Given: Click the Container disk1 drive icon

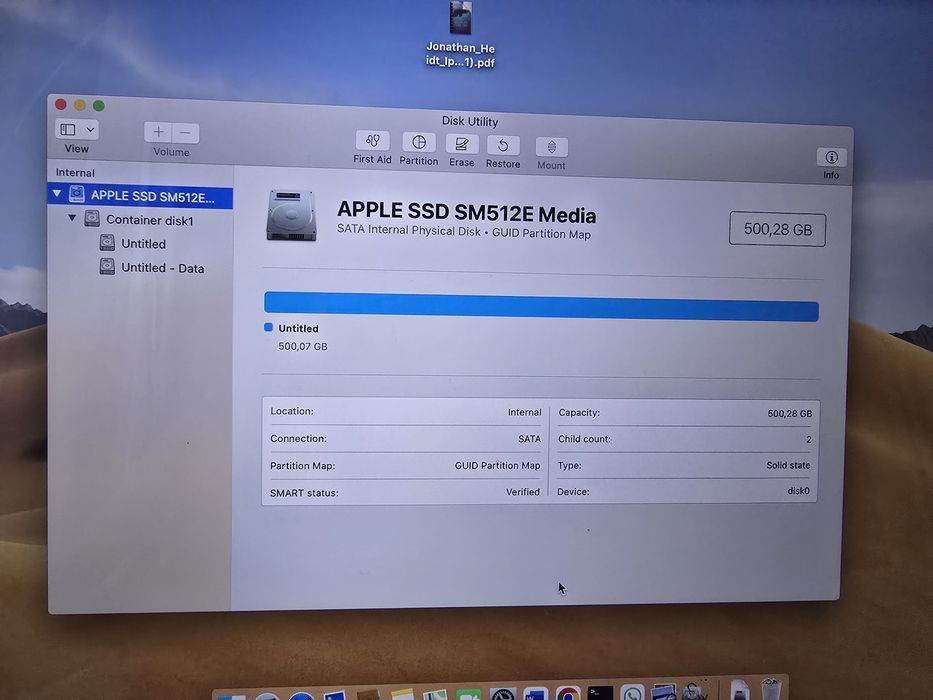Looking at the screenshot, I should (92, 218).
